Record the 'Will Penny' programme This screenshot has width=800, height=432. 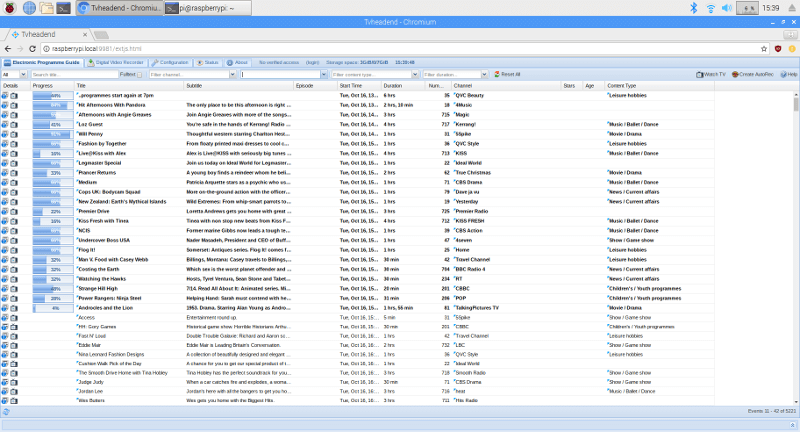14,134
